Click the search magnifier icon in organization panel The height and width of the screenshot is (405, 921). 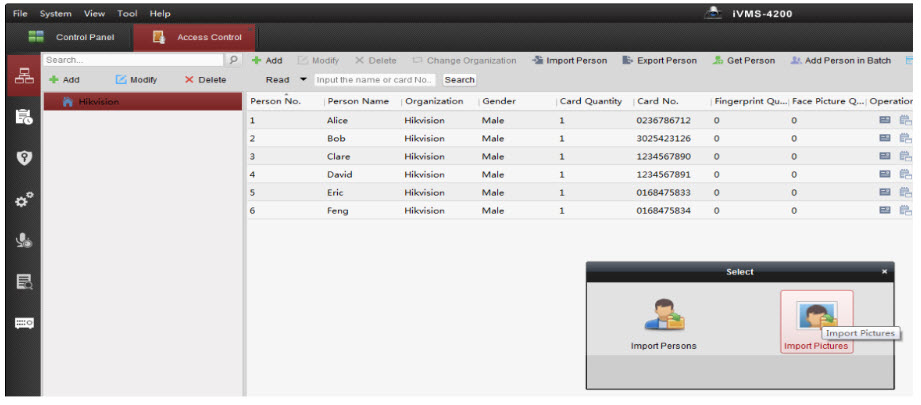[234, 60]
